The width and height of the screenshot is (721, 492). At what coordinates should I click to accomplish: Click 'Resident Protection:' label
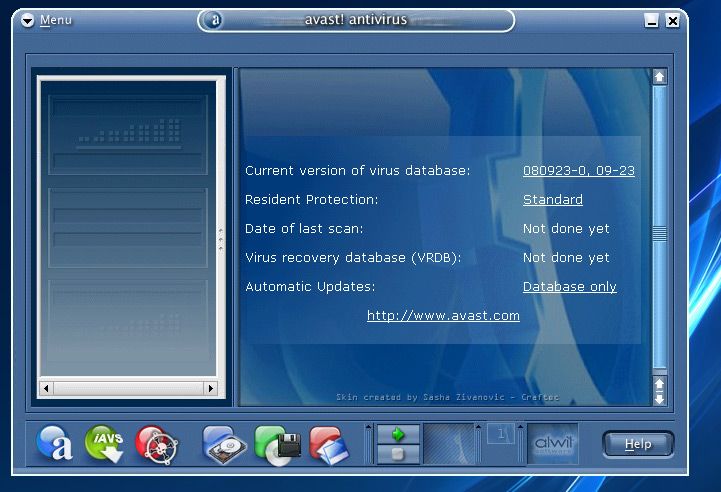(x=311, y=200)
